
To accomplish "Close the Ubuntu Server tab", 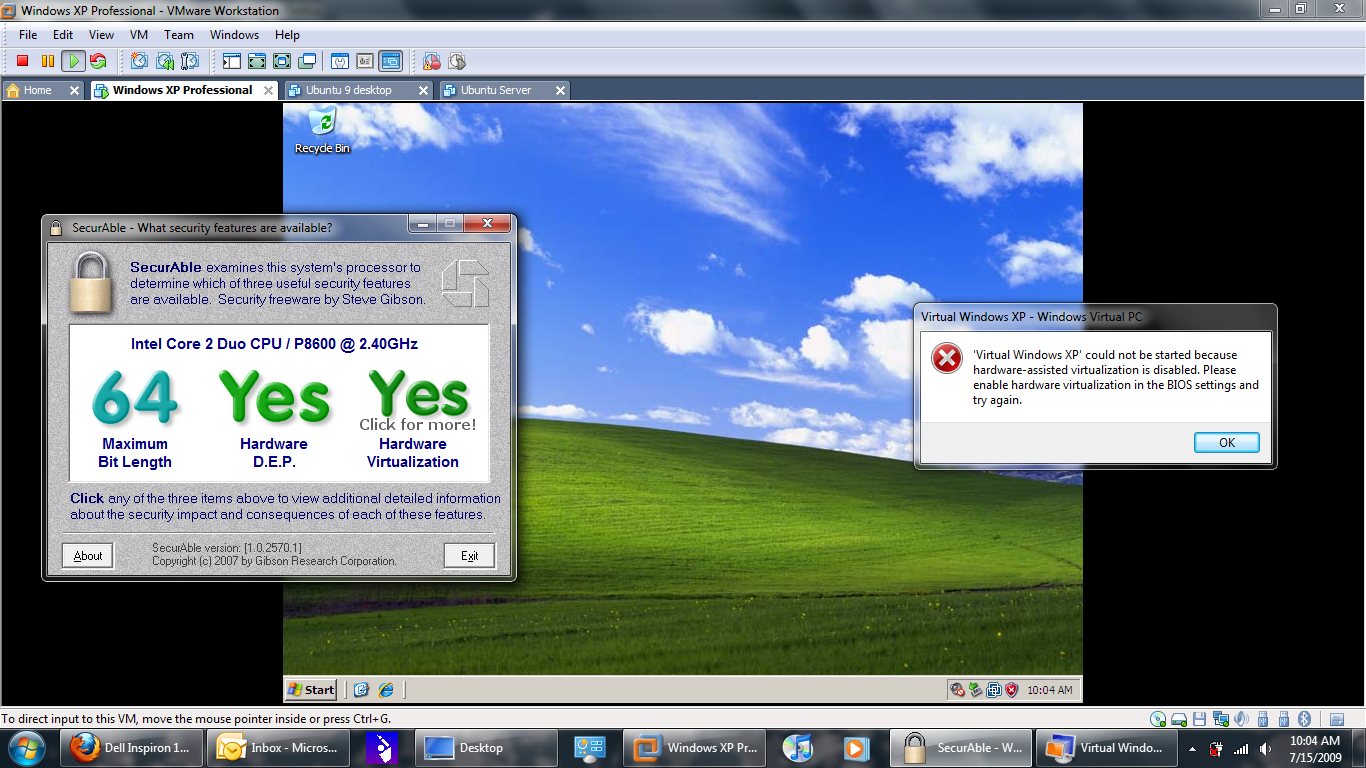I will pos(560,90).
